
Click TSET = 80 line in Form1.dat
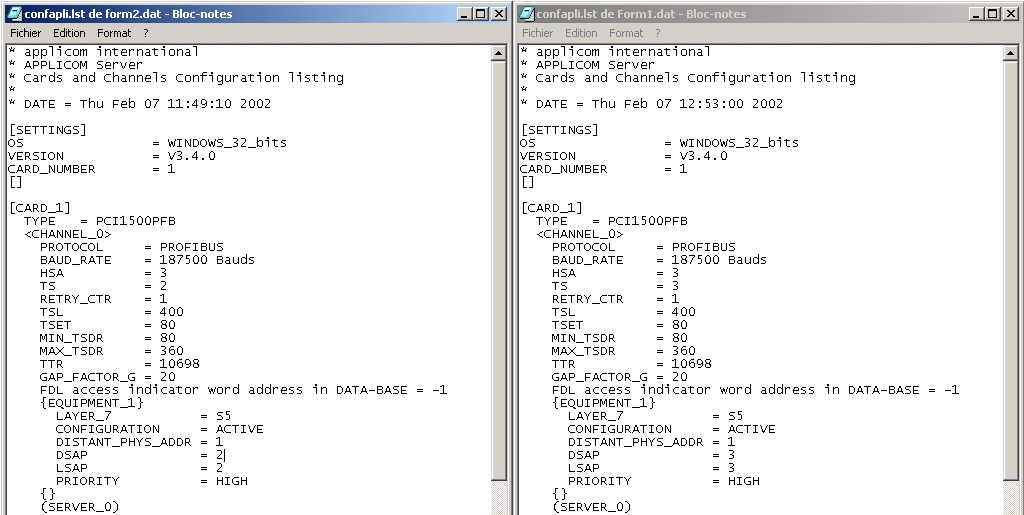click(620, 325)
